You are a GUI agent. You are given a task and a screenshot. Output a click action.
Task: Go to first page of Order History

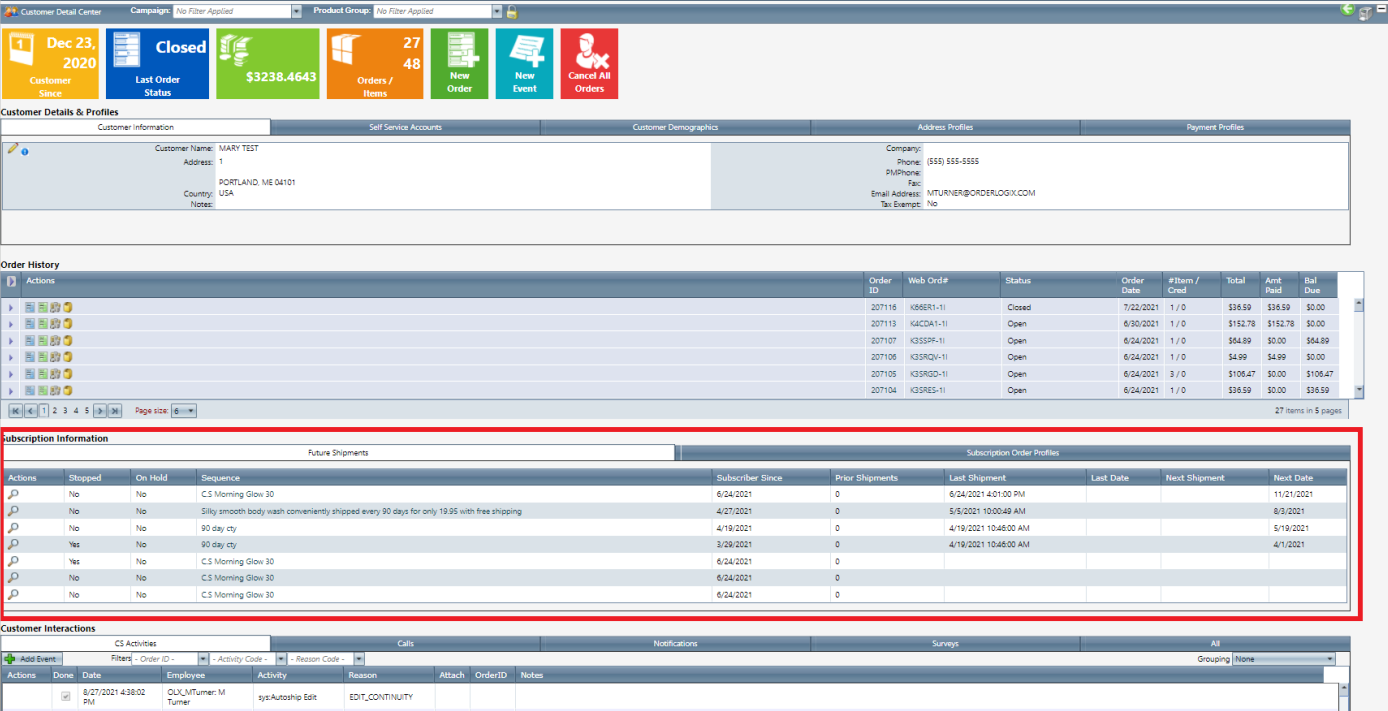(x=15, y=411)
